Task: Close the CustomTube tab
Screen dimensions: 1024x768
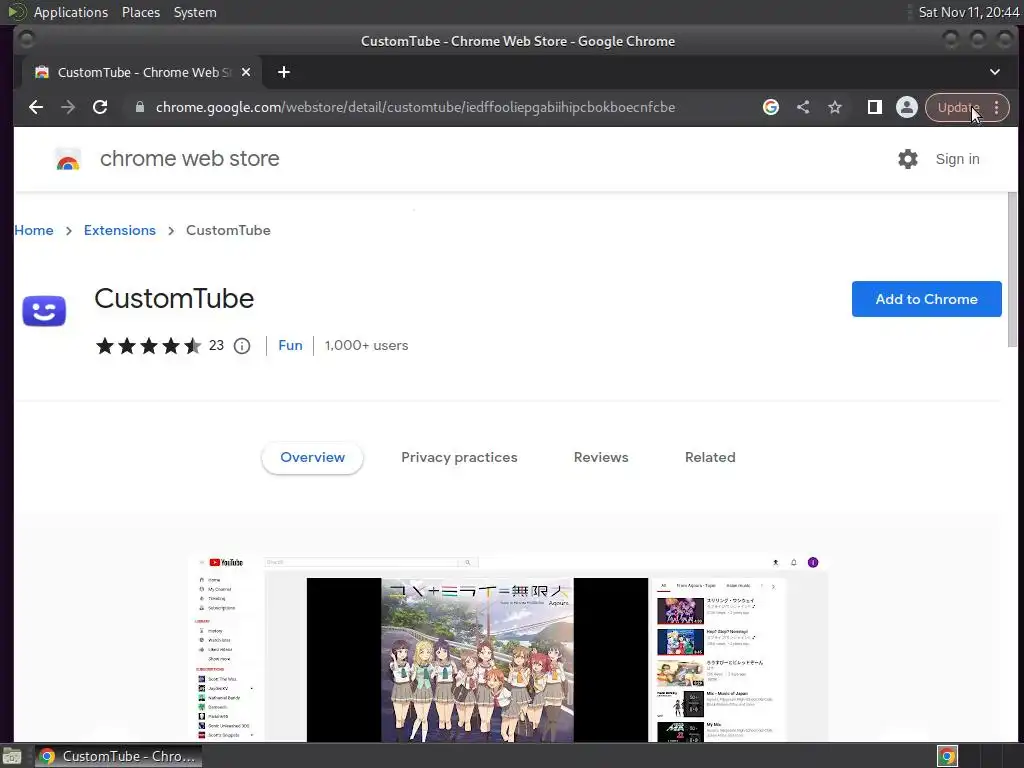Action: point(246,72)
